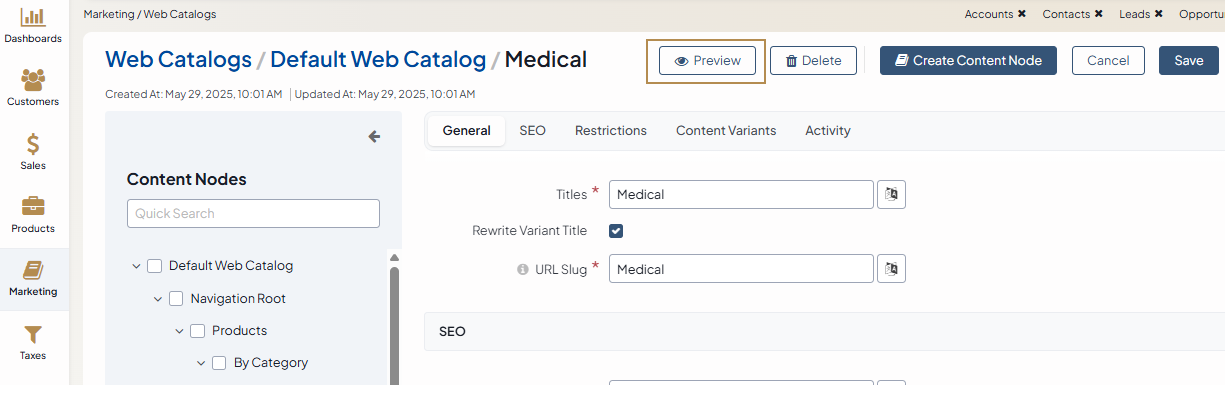
Task: Open the Taxes funnel icon
Action: pyautogui.click(x=33, y=334)
